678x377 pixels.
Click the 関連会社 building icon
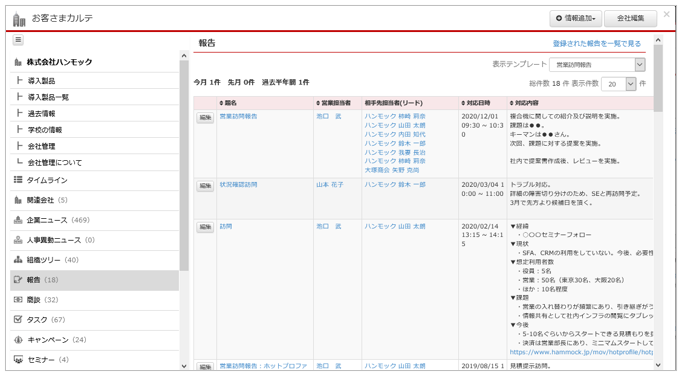point(18,200)
